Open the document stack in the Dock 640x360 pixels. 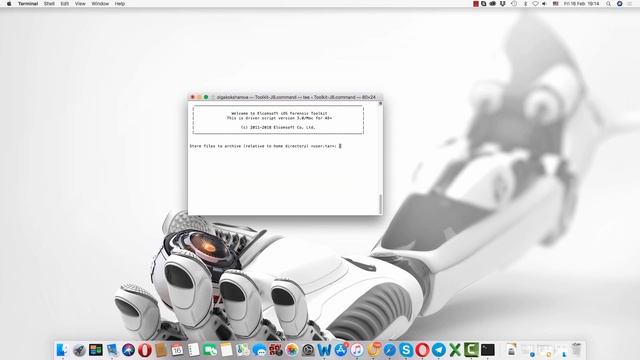[511, 350]
